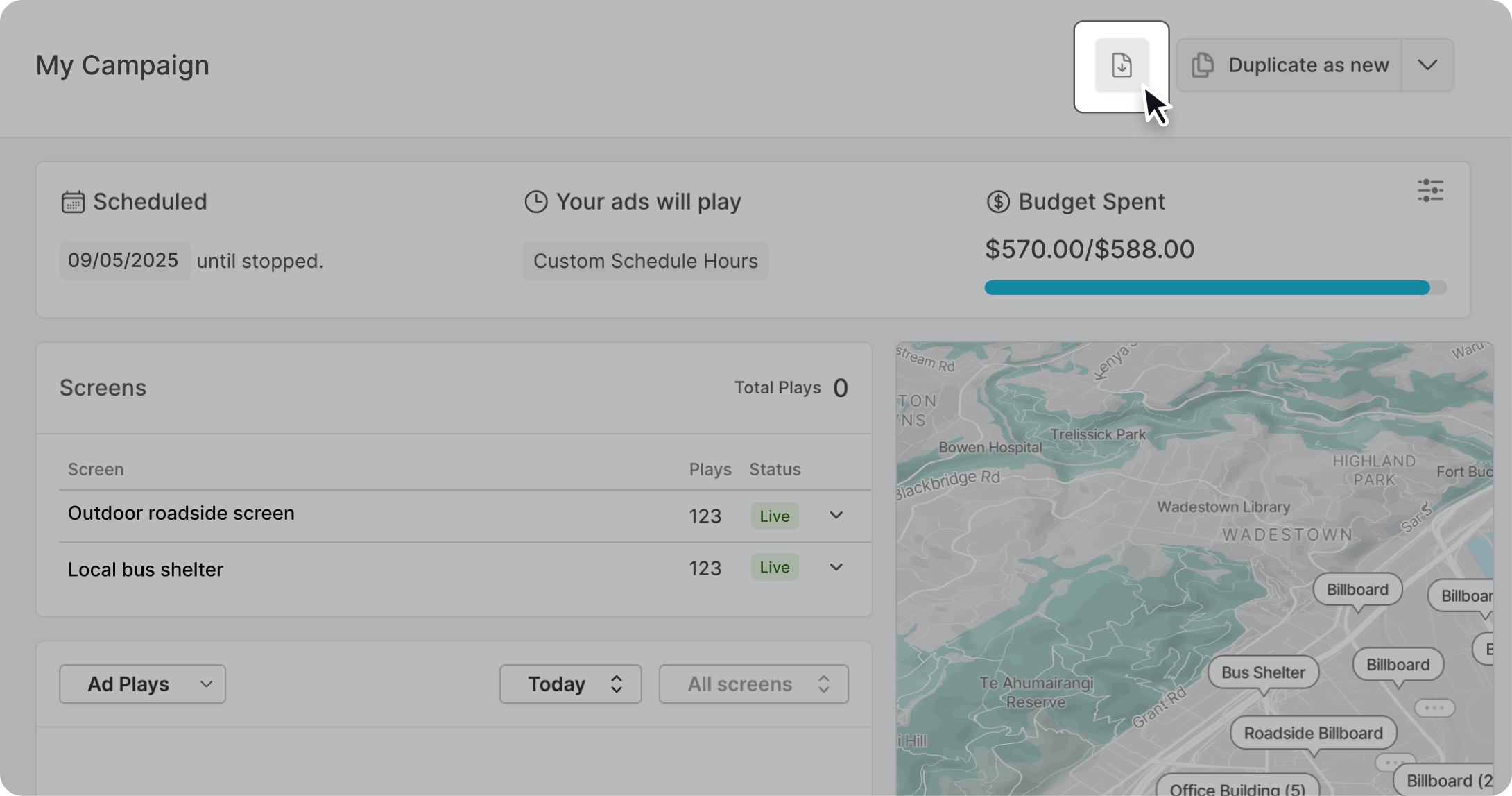Open Duplicate as new dropdown arrow
Viewport: 1512px width, 796px height.
point(1427,65)
